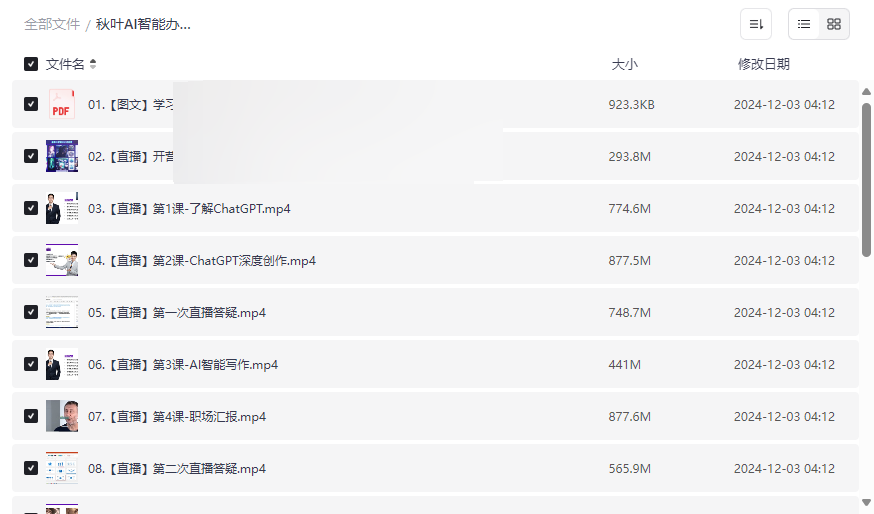Image resolution: width=874 pixels, height=514 pixels.
Task: Uncheck the 03 第1课-了解ChatGPT.mp4 checkbox
Action: tap(31, 208)
